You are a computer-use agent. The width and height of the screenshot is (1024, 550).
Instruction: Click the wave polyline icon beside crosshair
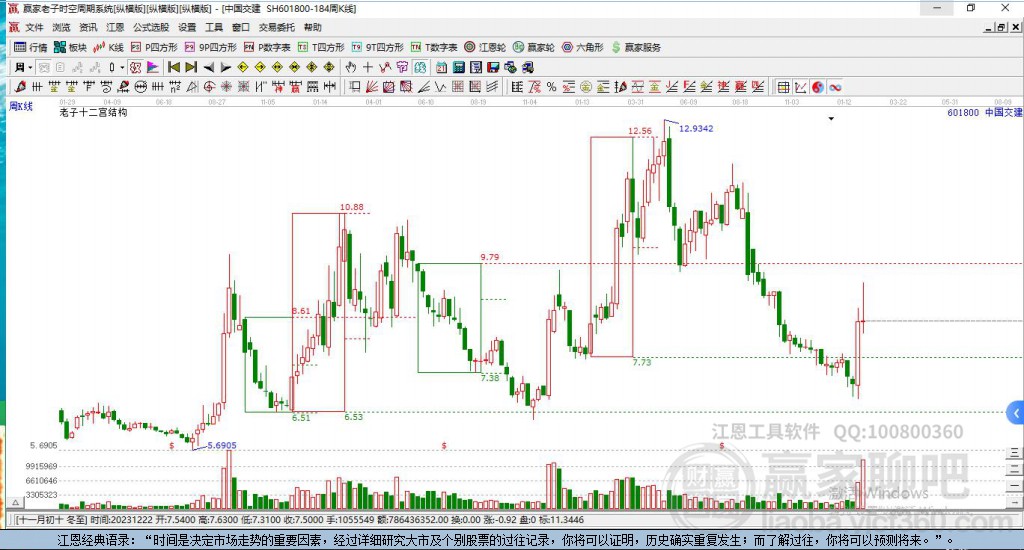(385, 67)
